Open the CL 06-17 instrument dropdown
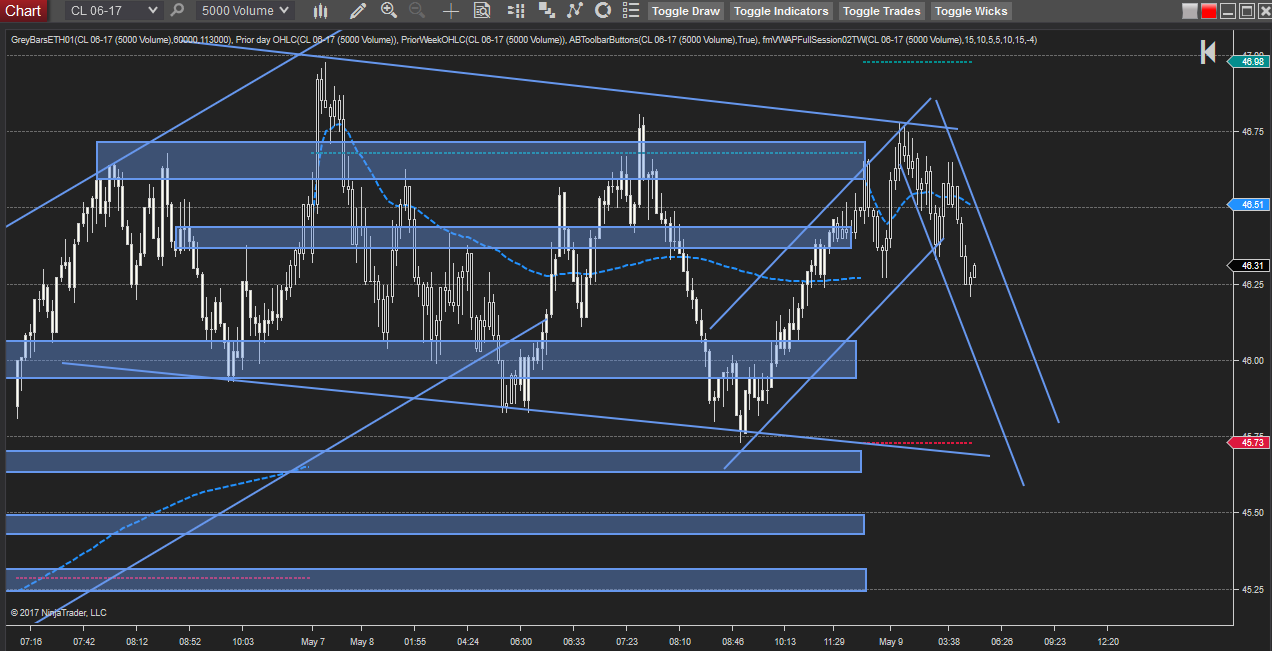Viewport: 1272px width, 651px height. (113, 10)
